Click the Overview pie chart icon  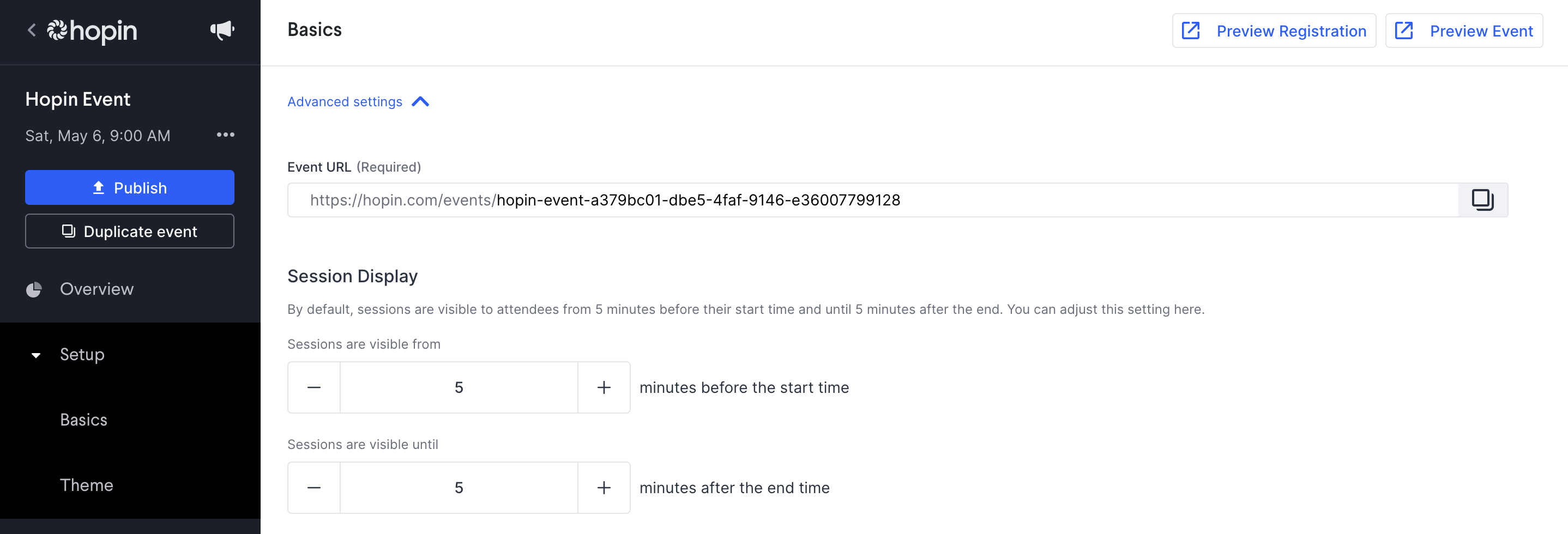click(x=34, y=289)
